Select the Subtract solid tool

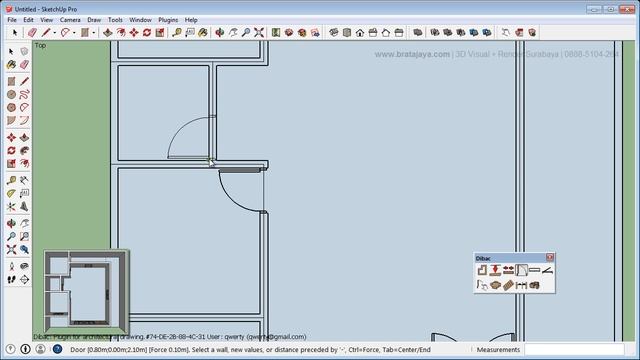(x=461, y=32)
